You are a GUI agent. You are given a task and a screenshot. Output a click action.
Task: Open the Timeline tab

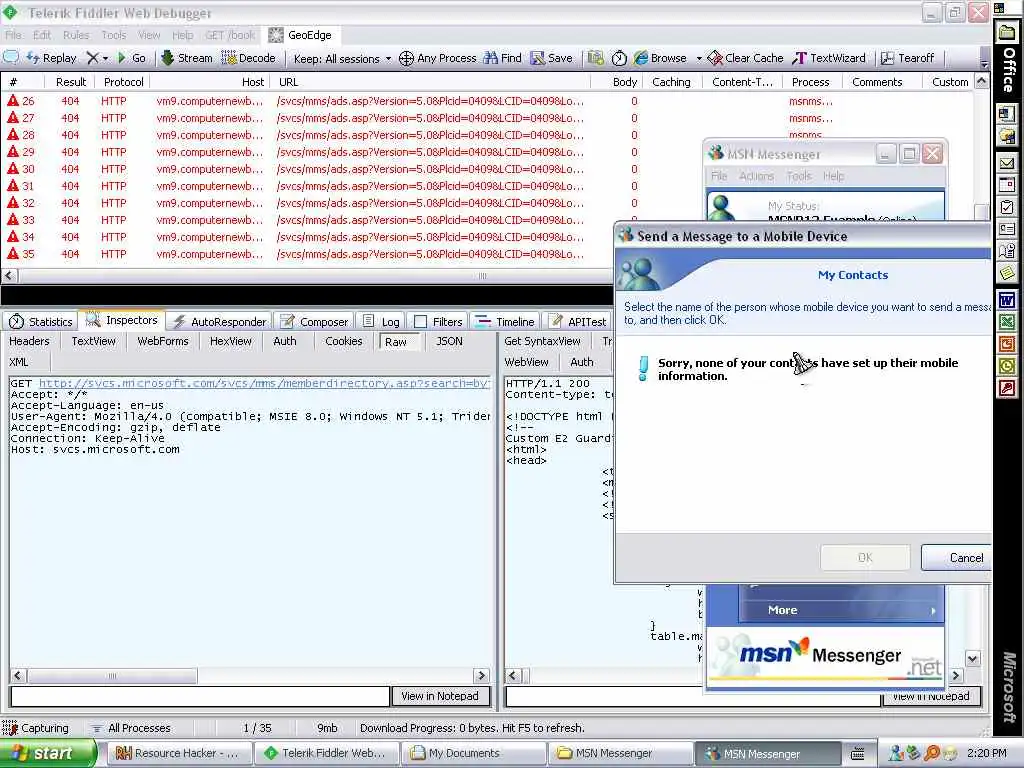(505, 321)
